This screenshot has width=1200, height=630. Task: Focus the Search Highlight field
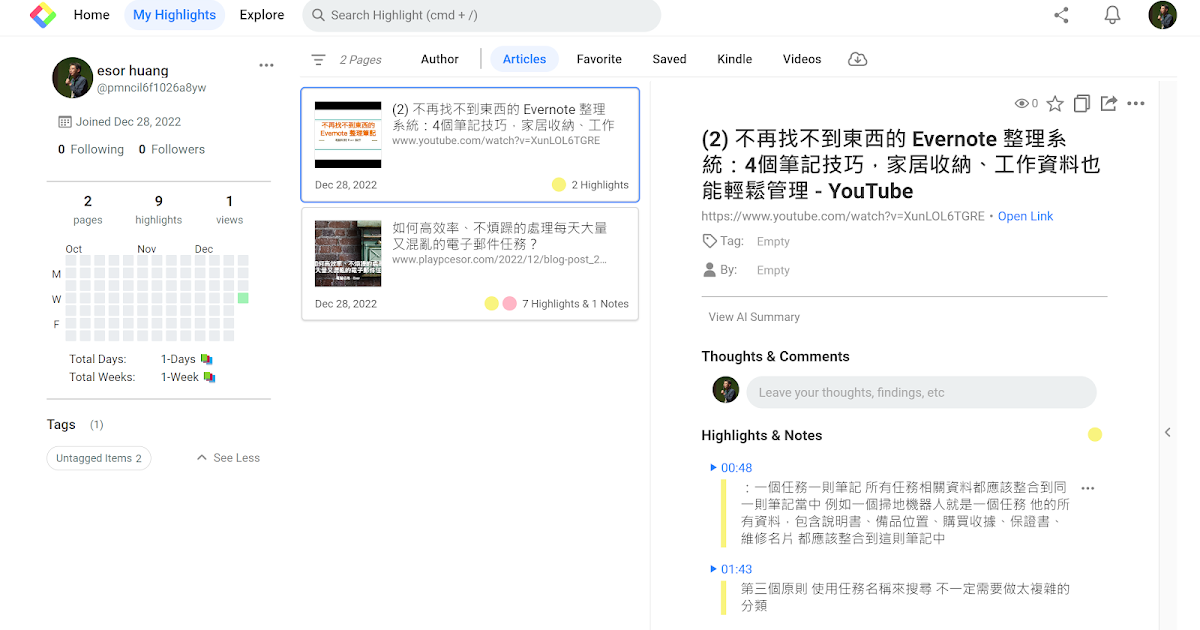point(481,15)
